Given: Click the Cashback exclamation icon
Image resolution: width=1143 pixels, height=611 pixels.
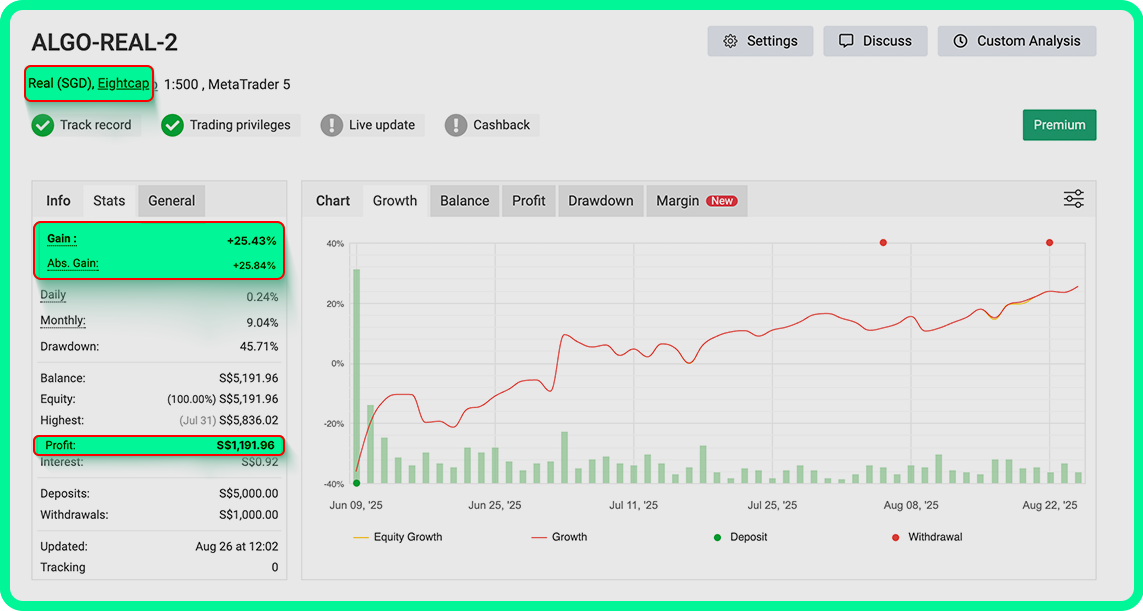Looking at the screenshot, I should pos(456,125).
